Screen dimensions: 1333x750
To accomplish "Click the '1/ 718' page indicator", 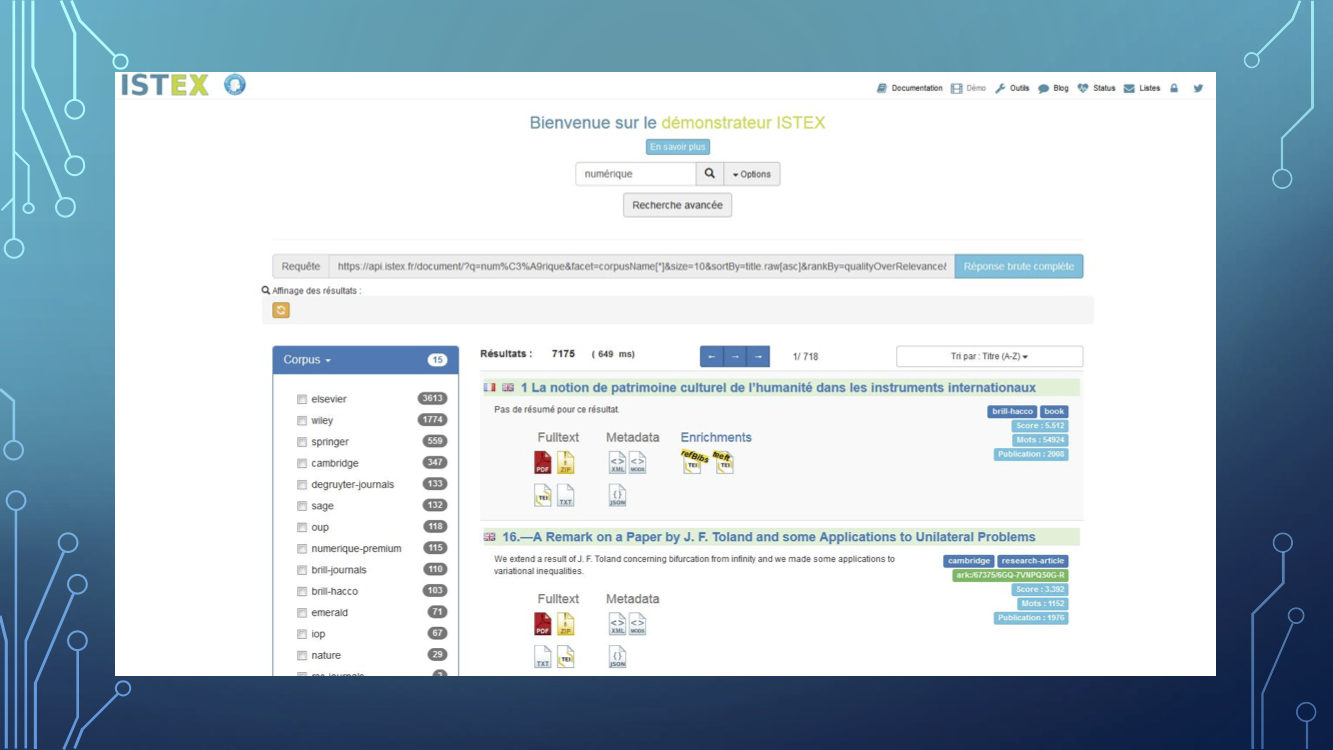I will coord(805,357).
